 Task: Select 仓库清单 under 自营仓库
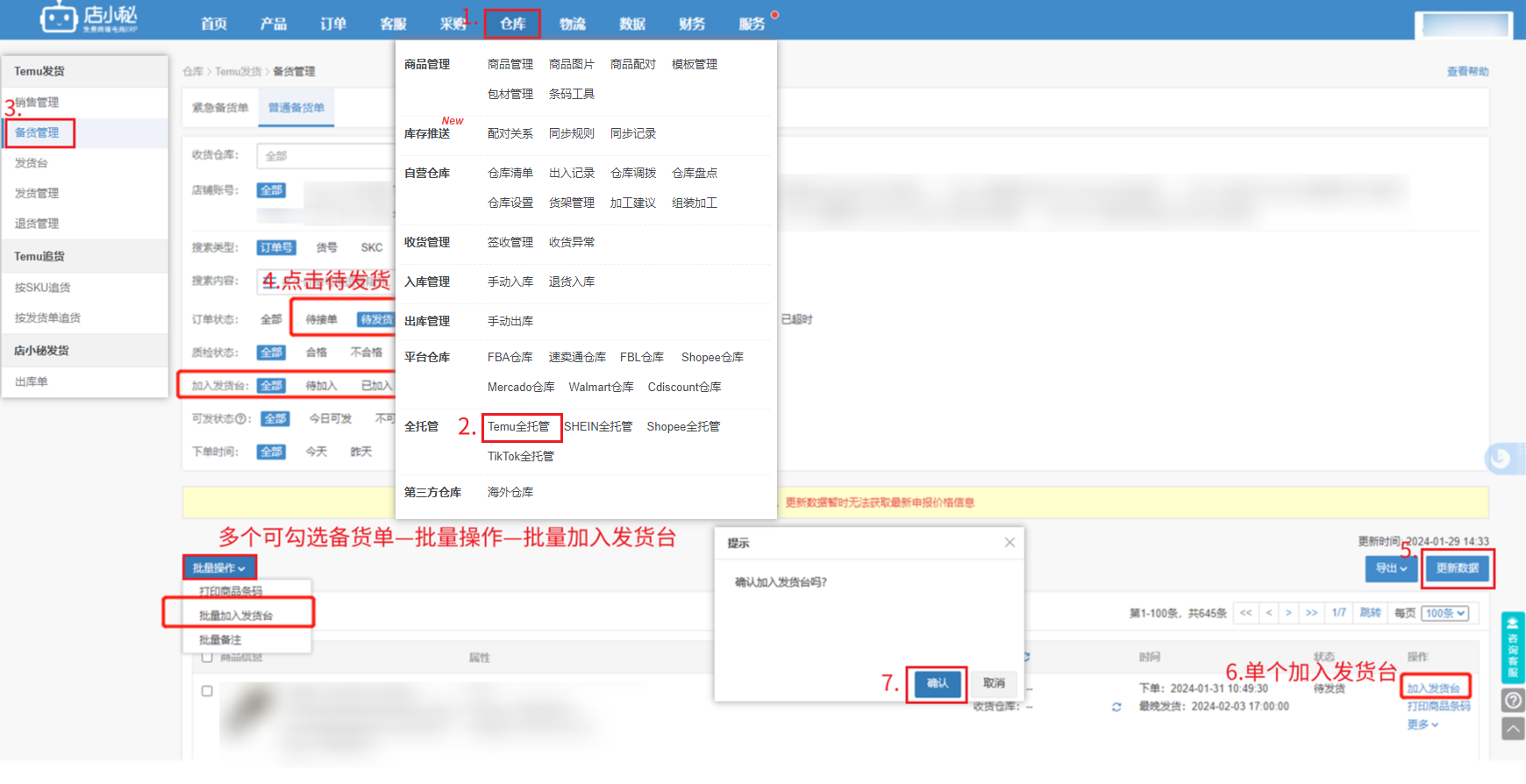(510, 173)
